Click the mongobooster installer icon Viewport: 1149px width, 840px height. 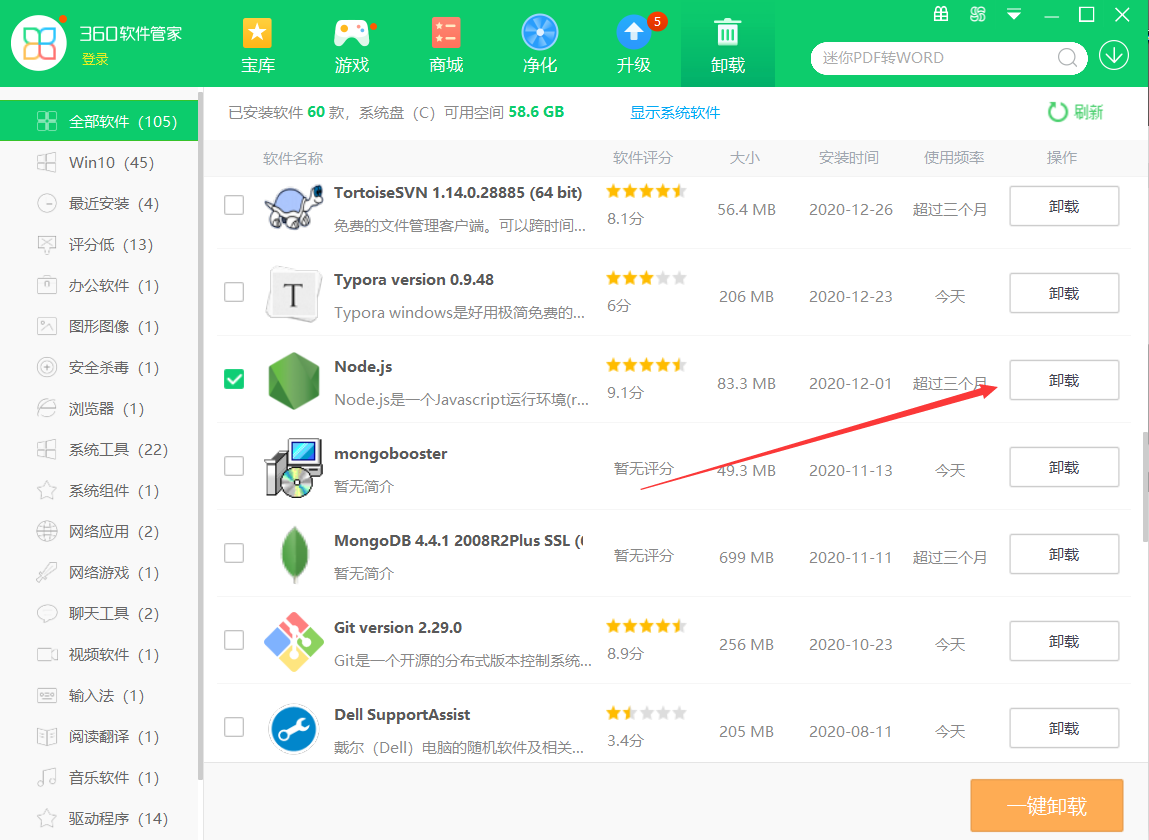pos(293,468)
